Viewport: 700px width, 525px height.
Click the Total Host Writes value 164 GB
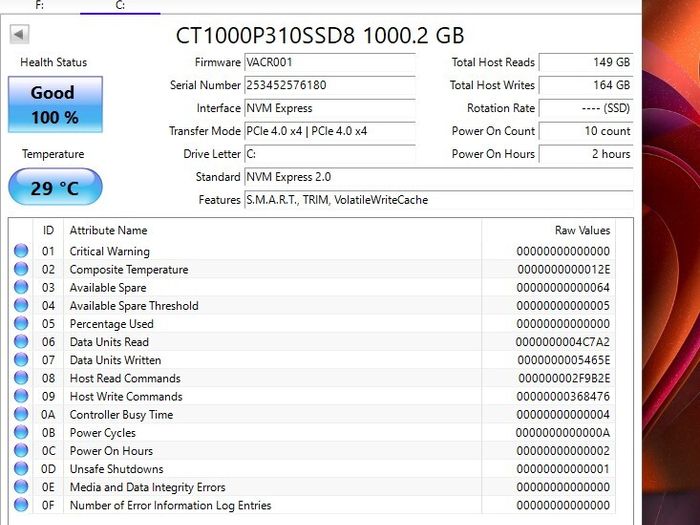click(x=586, y=85)
